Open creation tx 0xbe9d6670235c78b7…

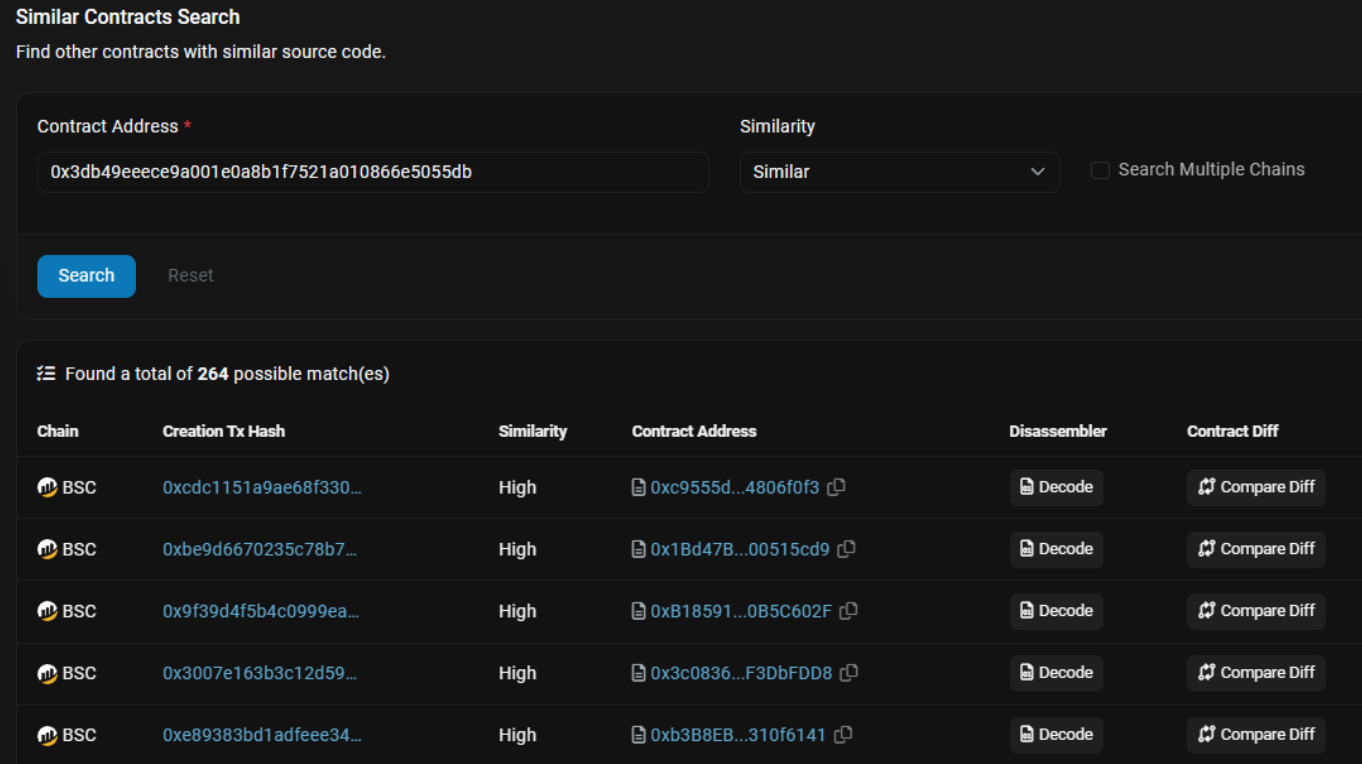tap(260, 550)
